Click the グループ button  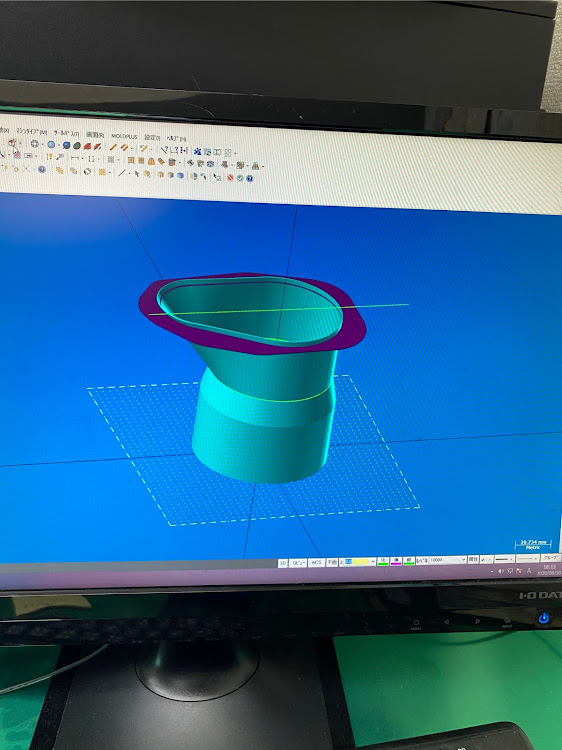(550, 558)
